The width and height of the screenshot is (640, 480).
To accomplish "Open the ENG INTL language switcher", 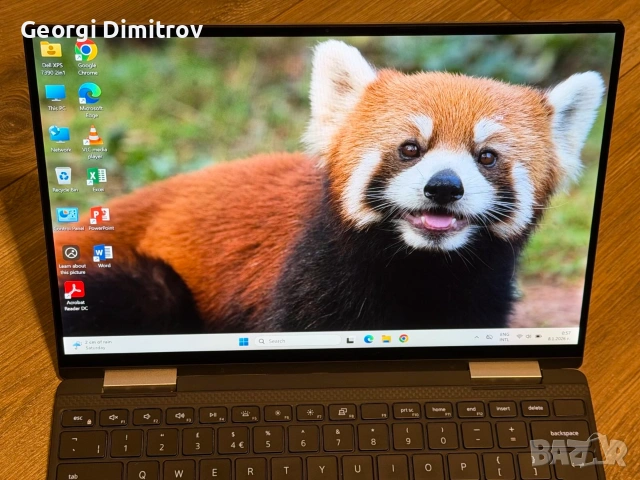I will click(x=504, y=337).
